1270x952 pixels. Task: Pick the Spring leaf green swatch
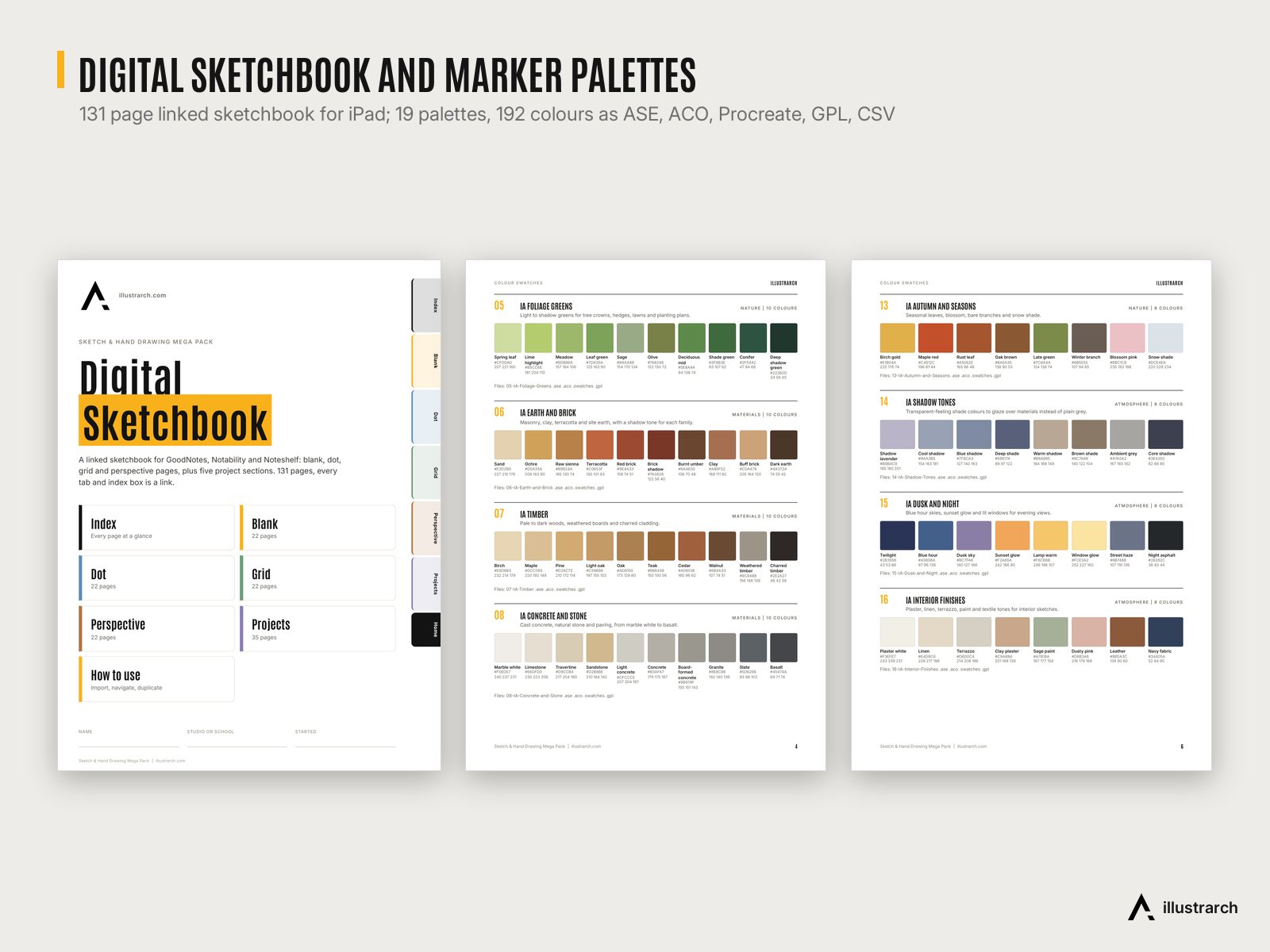508,338
